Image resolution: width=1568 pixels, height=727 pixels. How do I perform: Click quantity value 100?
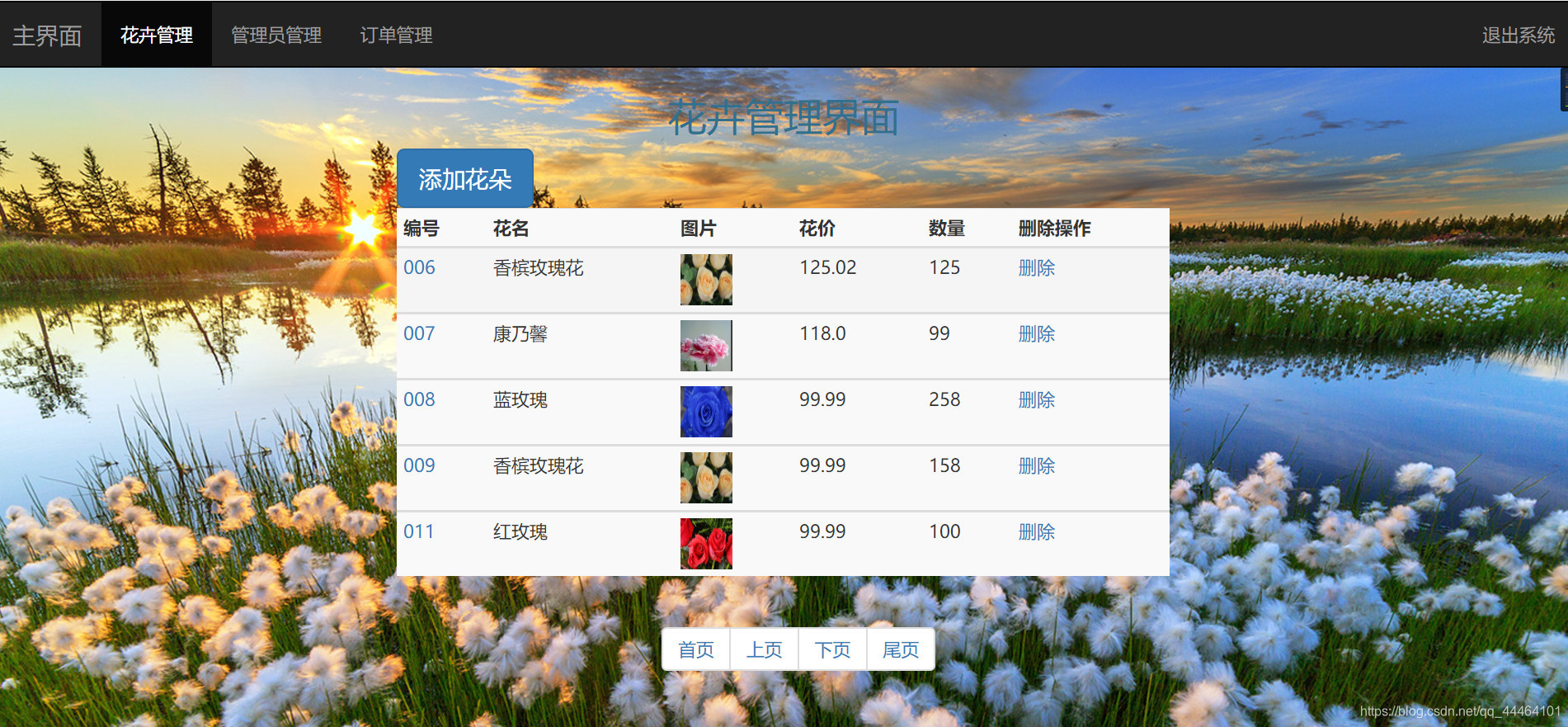click(944, 531)
